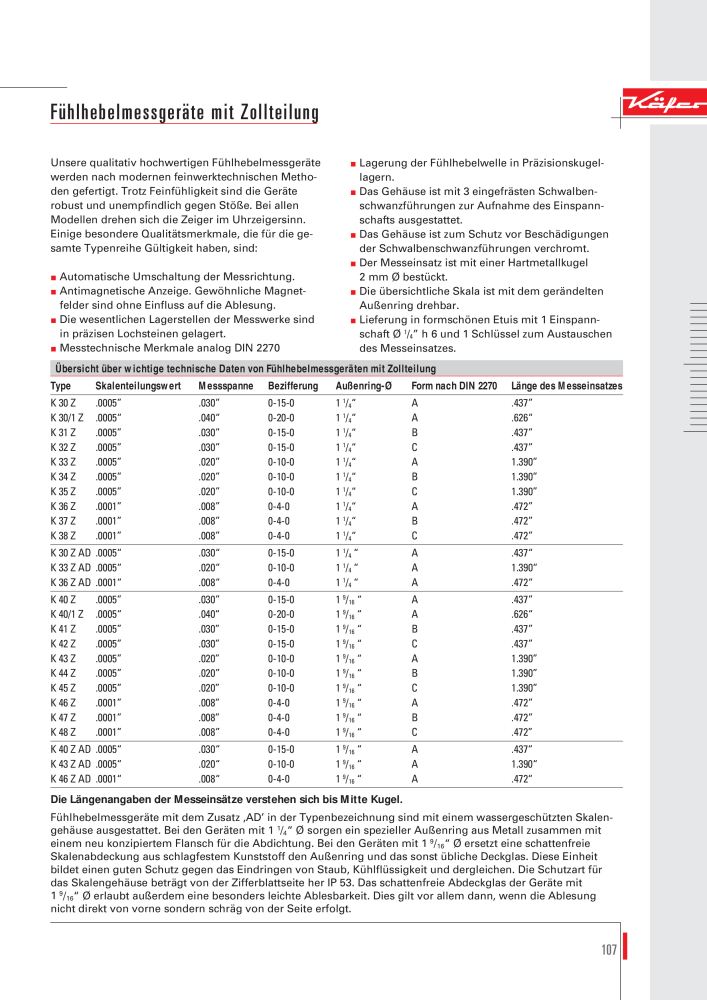This screenshot has height=1000, width=707.
Task: Select the 'K 40 Z AD' type cell
Action: point(71,749)
